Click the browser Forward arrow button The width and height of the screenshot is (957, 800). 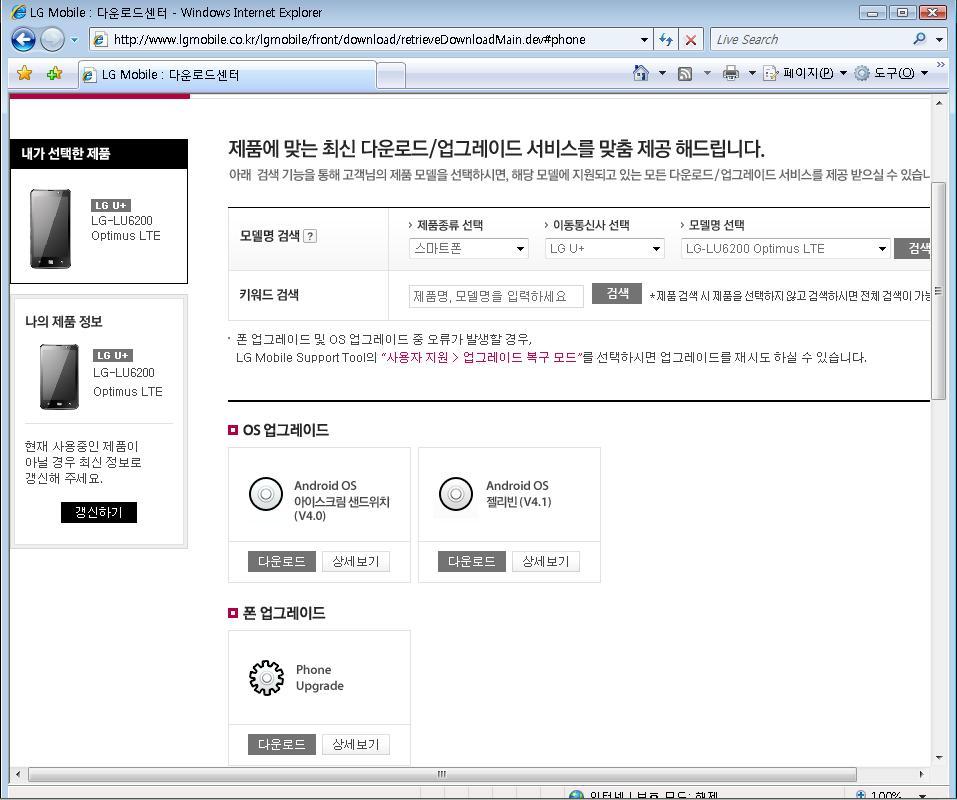(52, 40)
